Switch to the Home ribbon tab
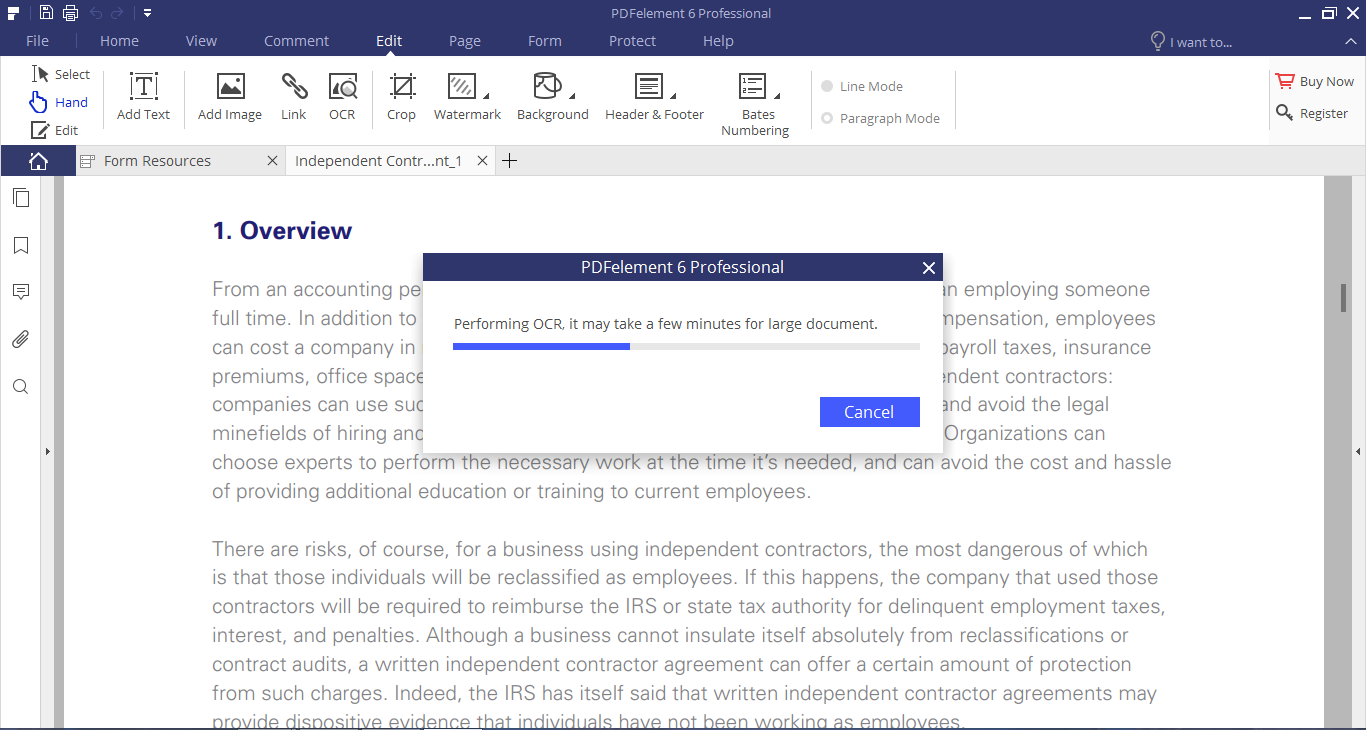The height and width of the screenshot is (730, 1366). click(x=119, y=41)
